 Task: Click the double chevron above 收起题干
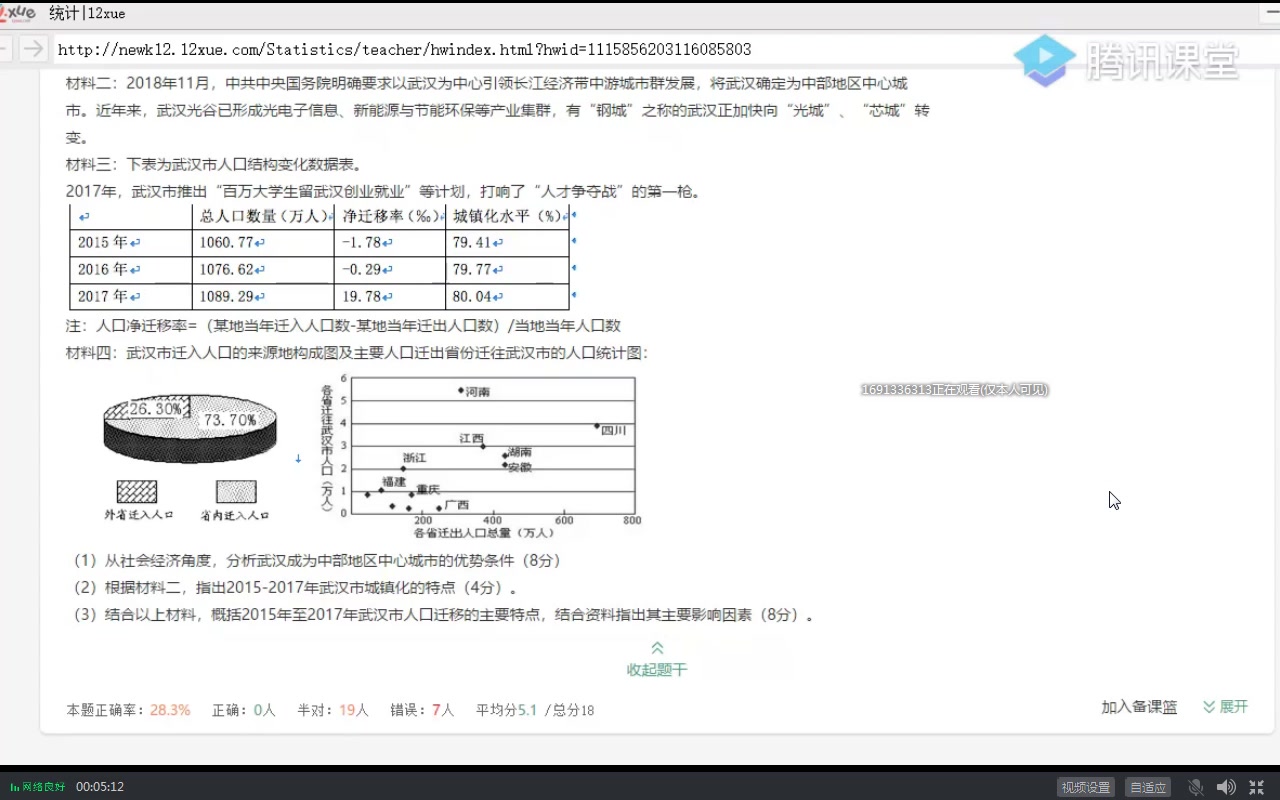coord(657,648)
